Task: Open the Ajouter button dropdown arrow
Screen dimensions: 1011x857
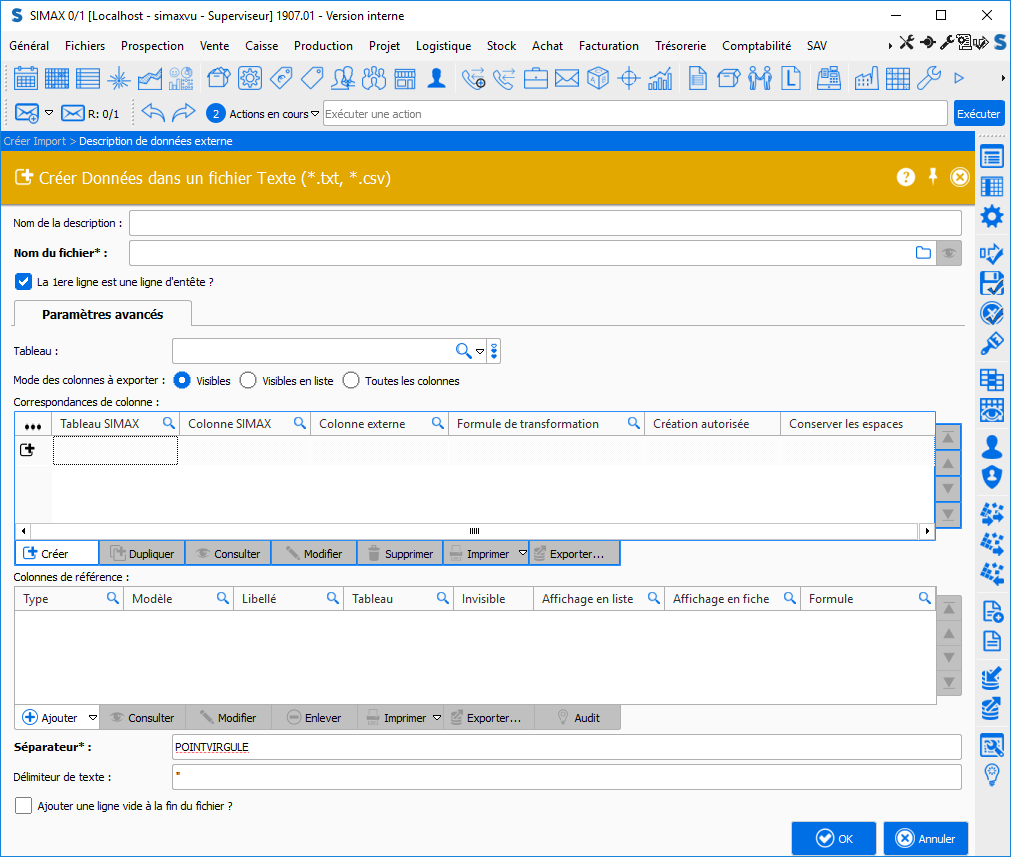Action: [92, 718]
